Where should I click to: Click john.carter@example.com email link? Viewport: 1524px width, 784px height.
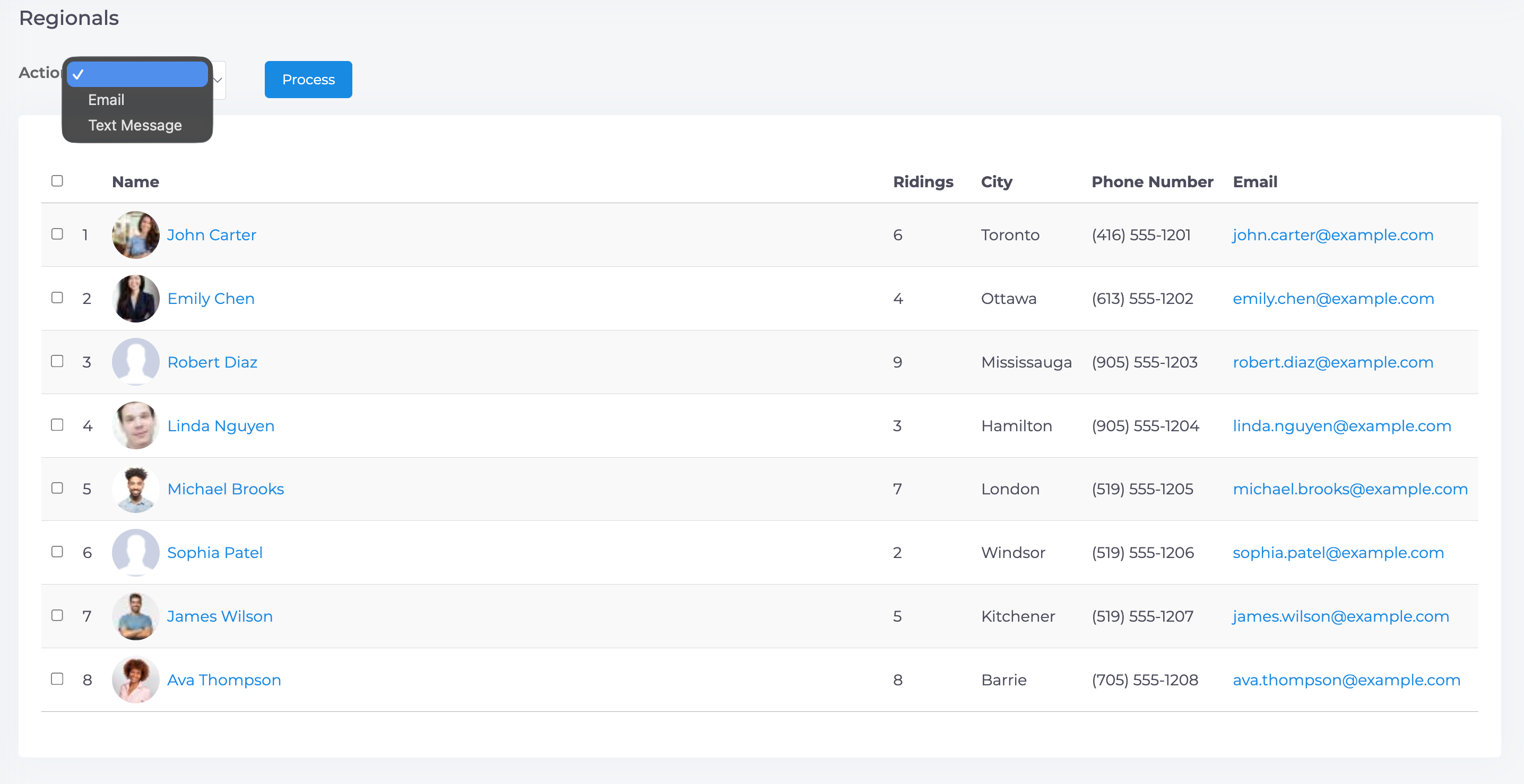[1333, 235]
